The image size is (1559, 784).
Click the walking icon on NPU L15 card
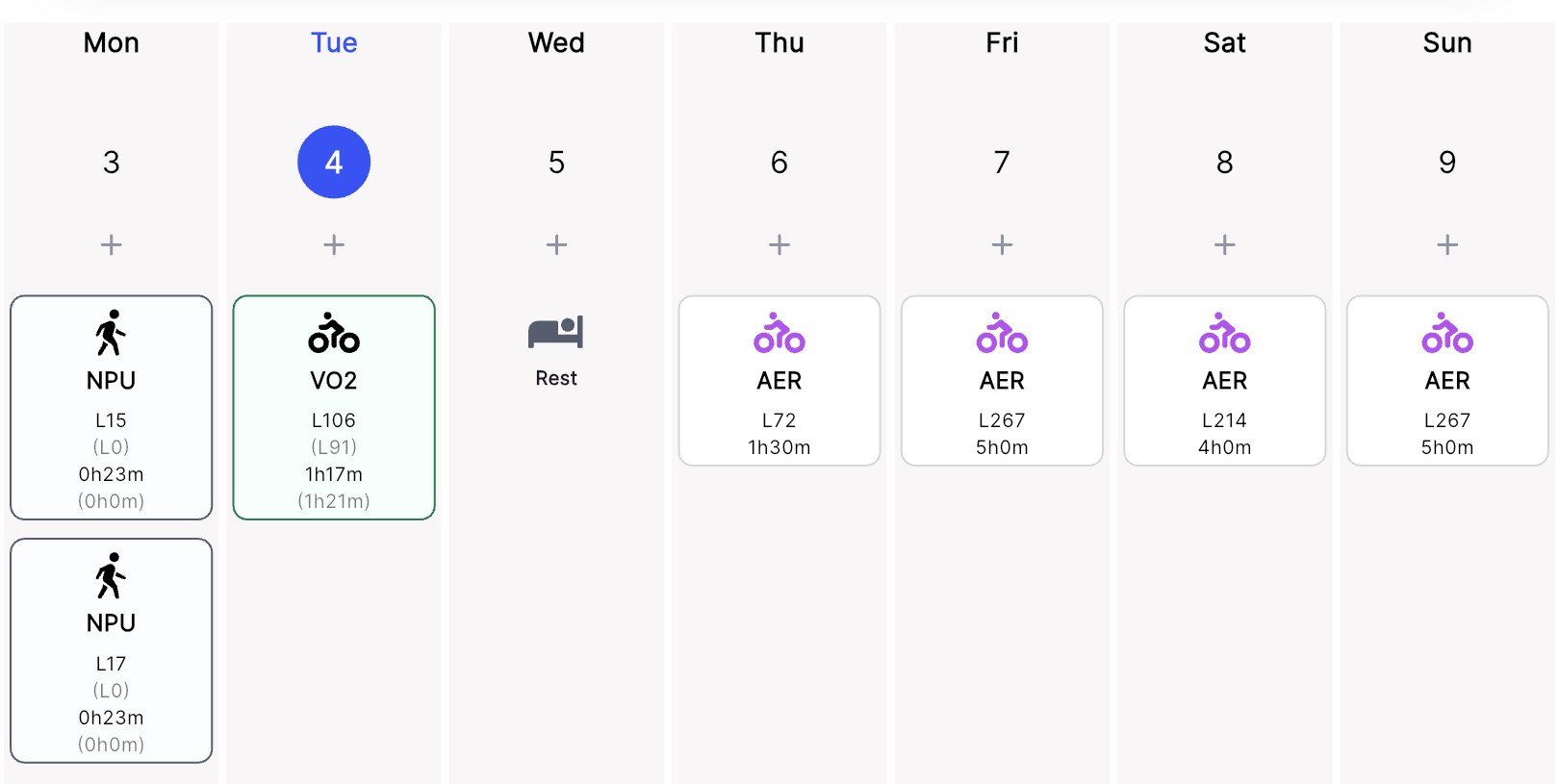pos(112,333)
